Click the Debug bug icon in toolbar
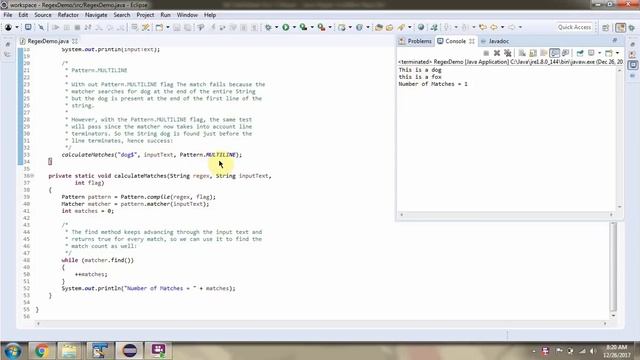The height and width of the screenshot is (360, 640). 268,27
